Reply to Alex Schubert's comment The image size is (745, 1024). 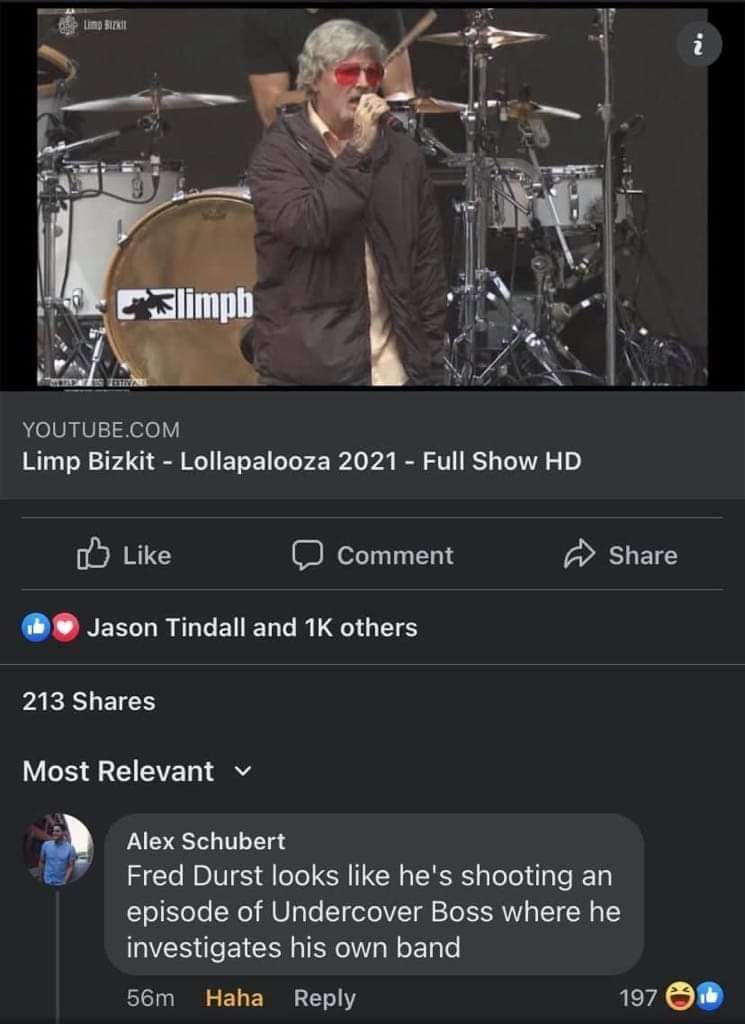pyautogui.click(x=324, y=998)
